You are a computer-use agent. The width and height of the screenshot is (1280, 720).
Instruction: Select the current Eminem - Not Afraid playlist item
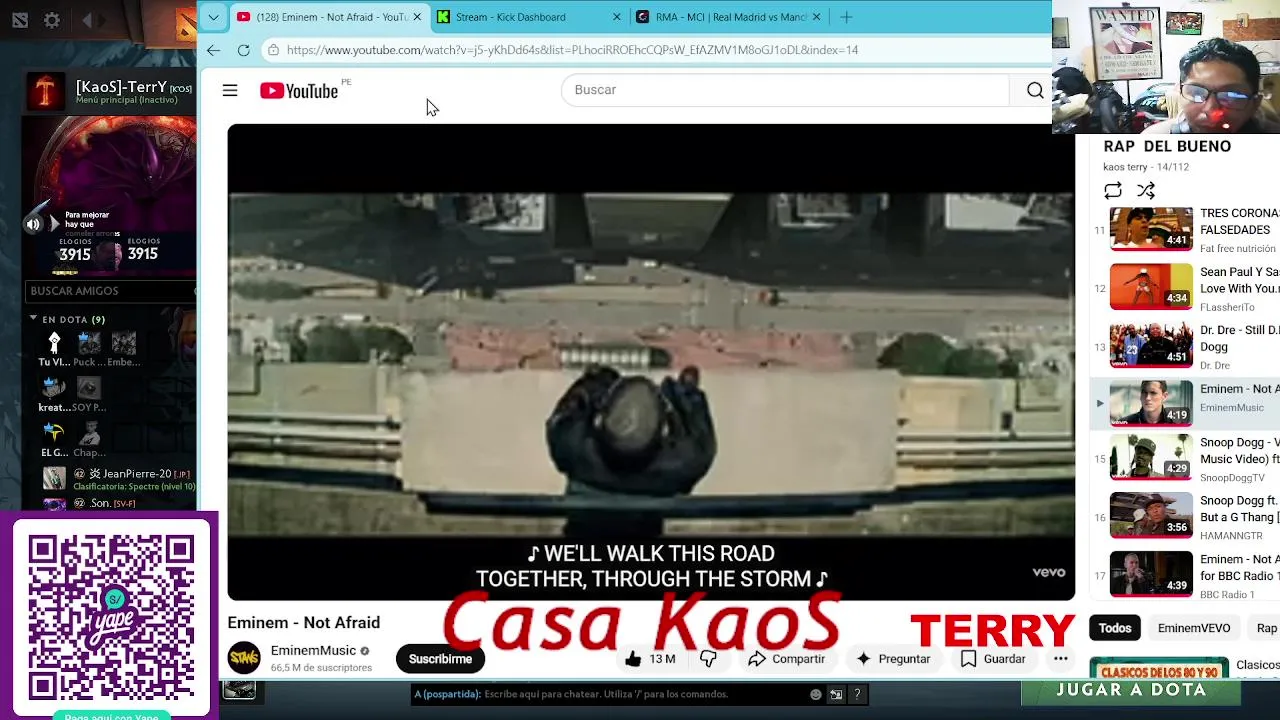1185,403
